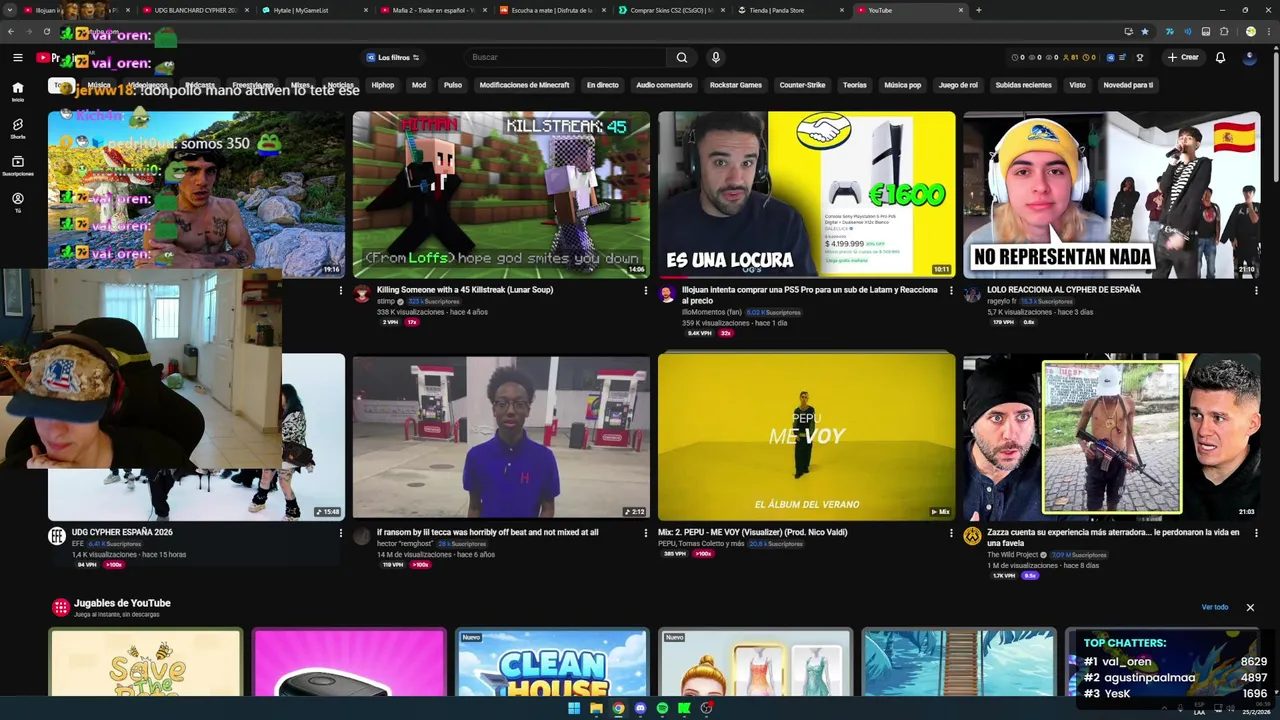Open options for ransom lil tecca video
The width and height of the screenshot is (1280, 720).
(645, 534)
